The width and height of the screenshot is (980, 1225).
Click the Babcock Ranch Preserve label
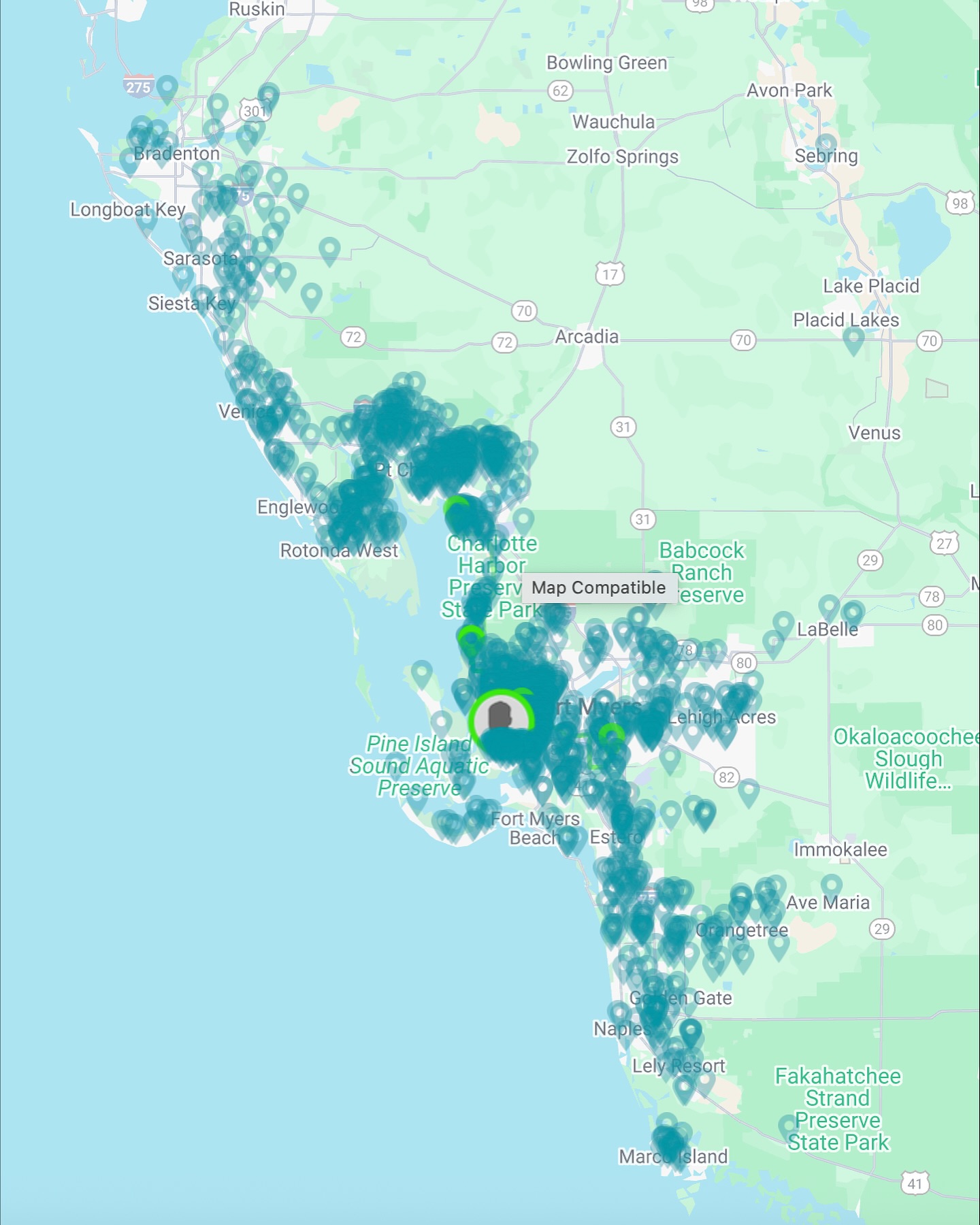point(702,572)
